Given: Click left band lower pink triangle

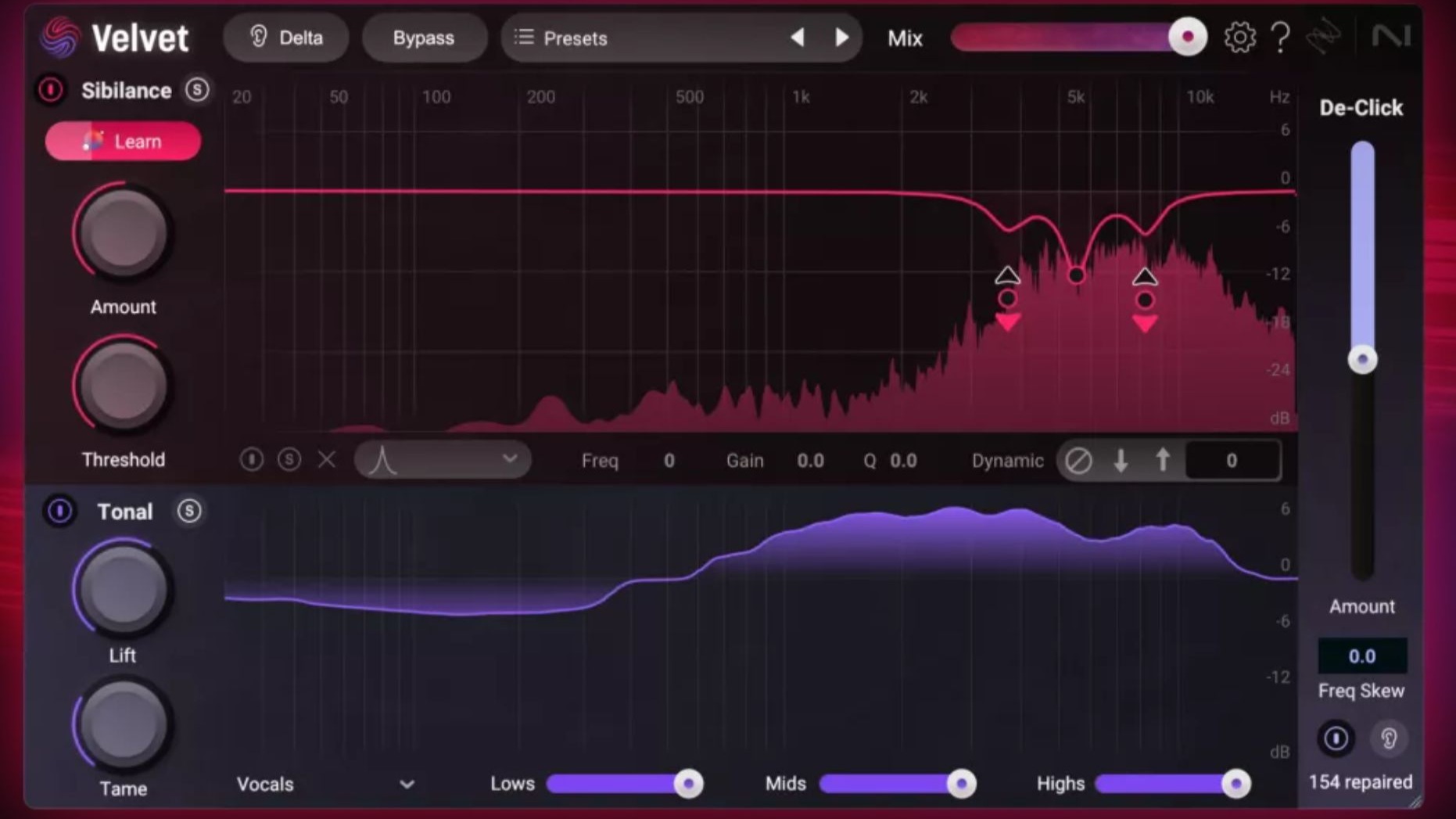Looking at the screenshot, I should [x=1008, y=321].
